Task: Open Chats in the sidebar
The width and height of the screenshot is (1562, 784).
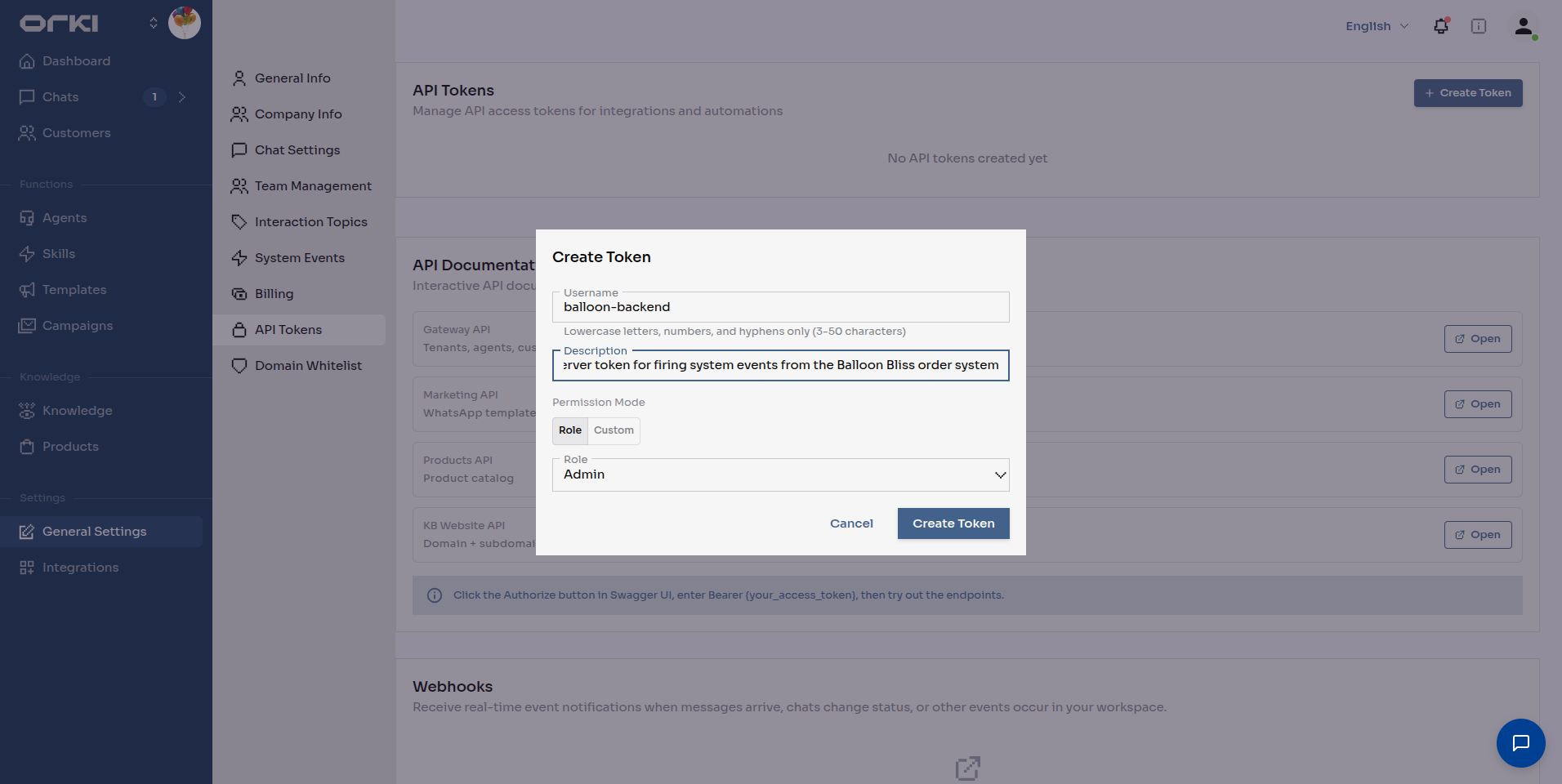Action: tap(60, 97)
